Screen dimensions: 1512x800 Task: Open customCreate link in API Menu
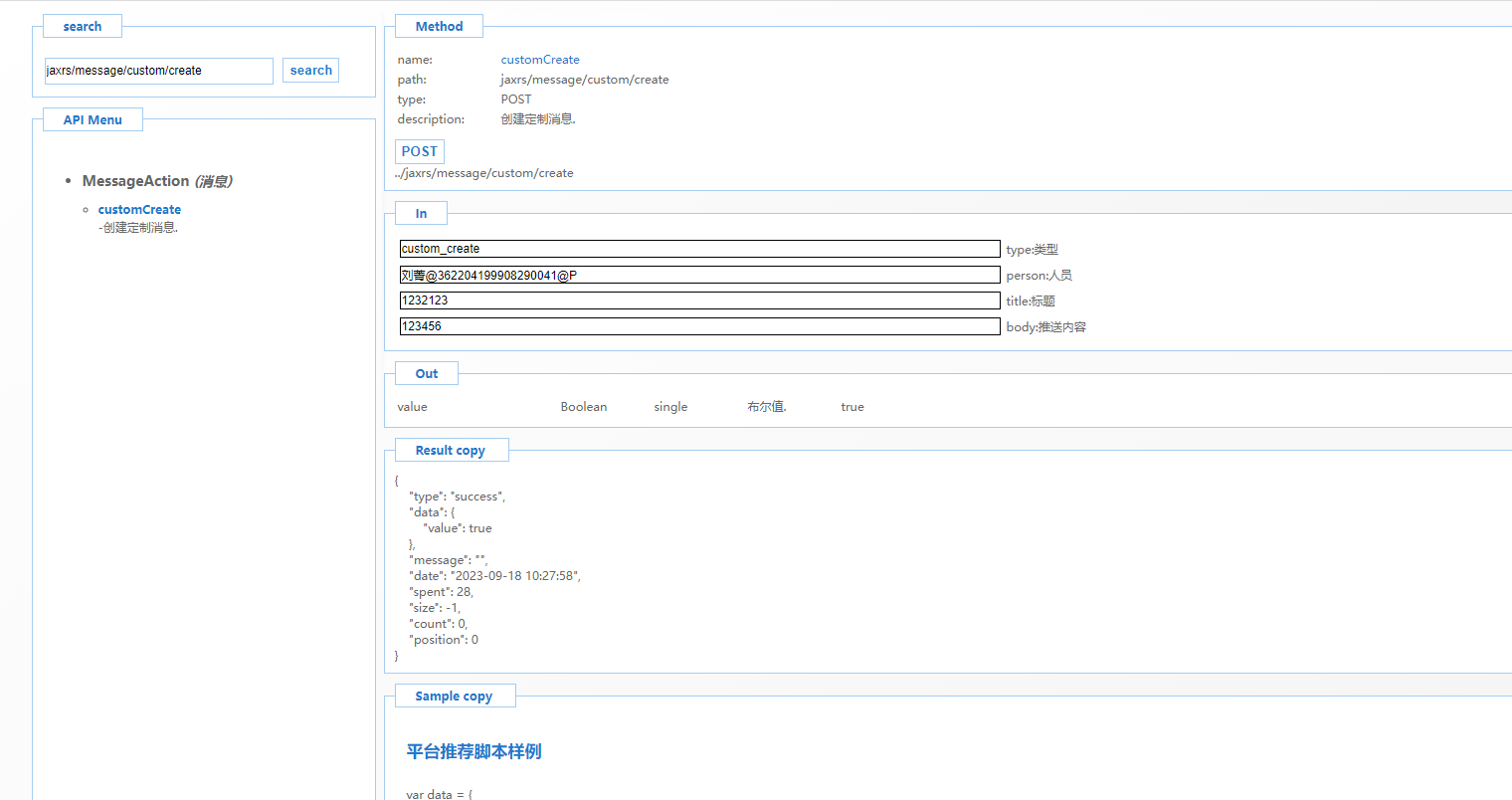click(x=139, y=210)
